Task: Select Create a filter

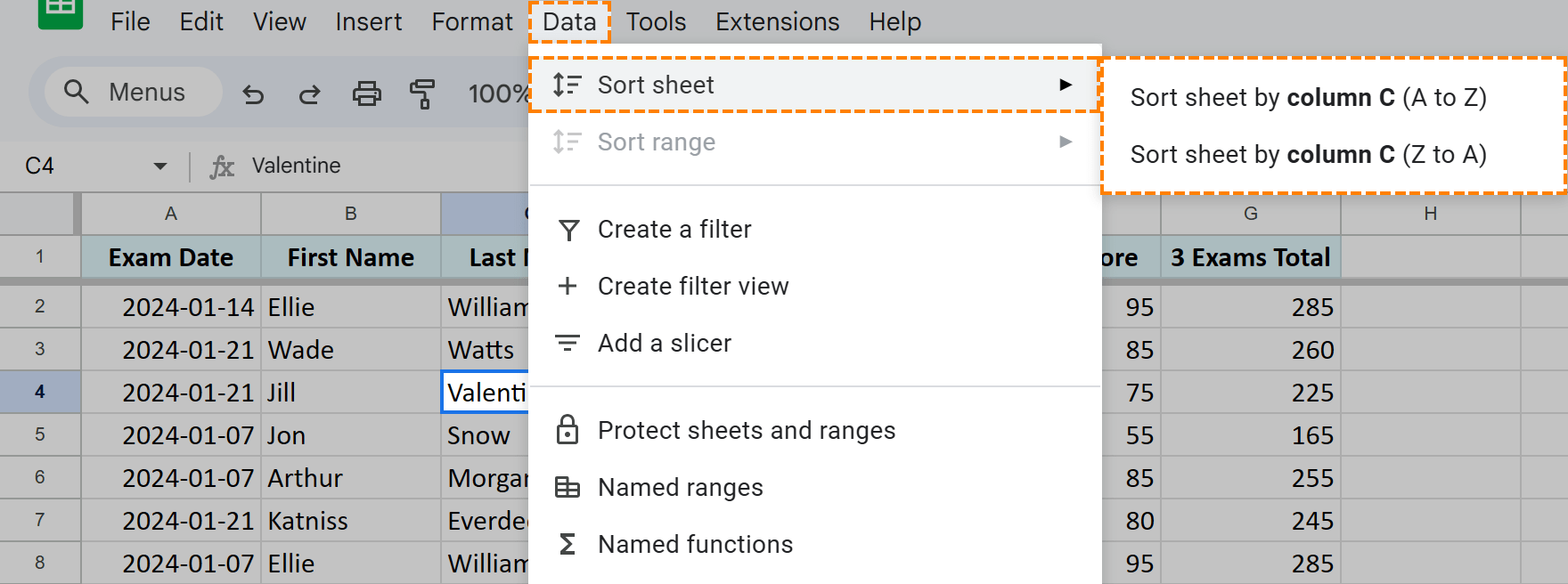Action: (815, 230)
